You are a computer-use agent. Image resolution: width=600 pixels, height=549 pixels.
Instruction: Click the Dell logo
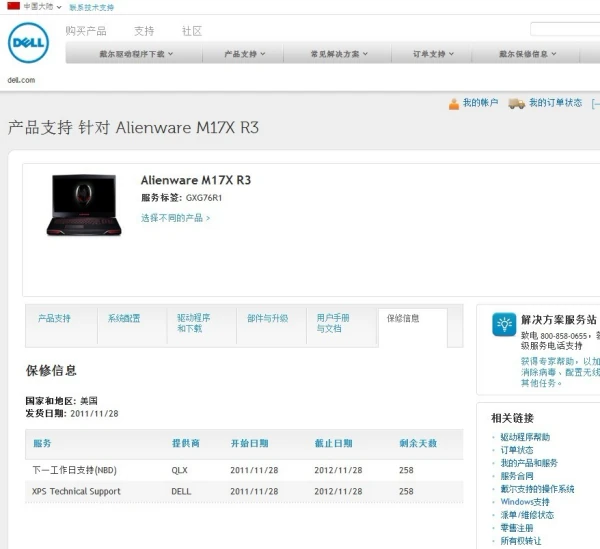[28, 42]
